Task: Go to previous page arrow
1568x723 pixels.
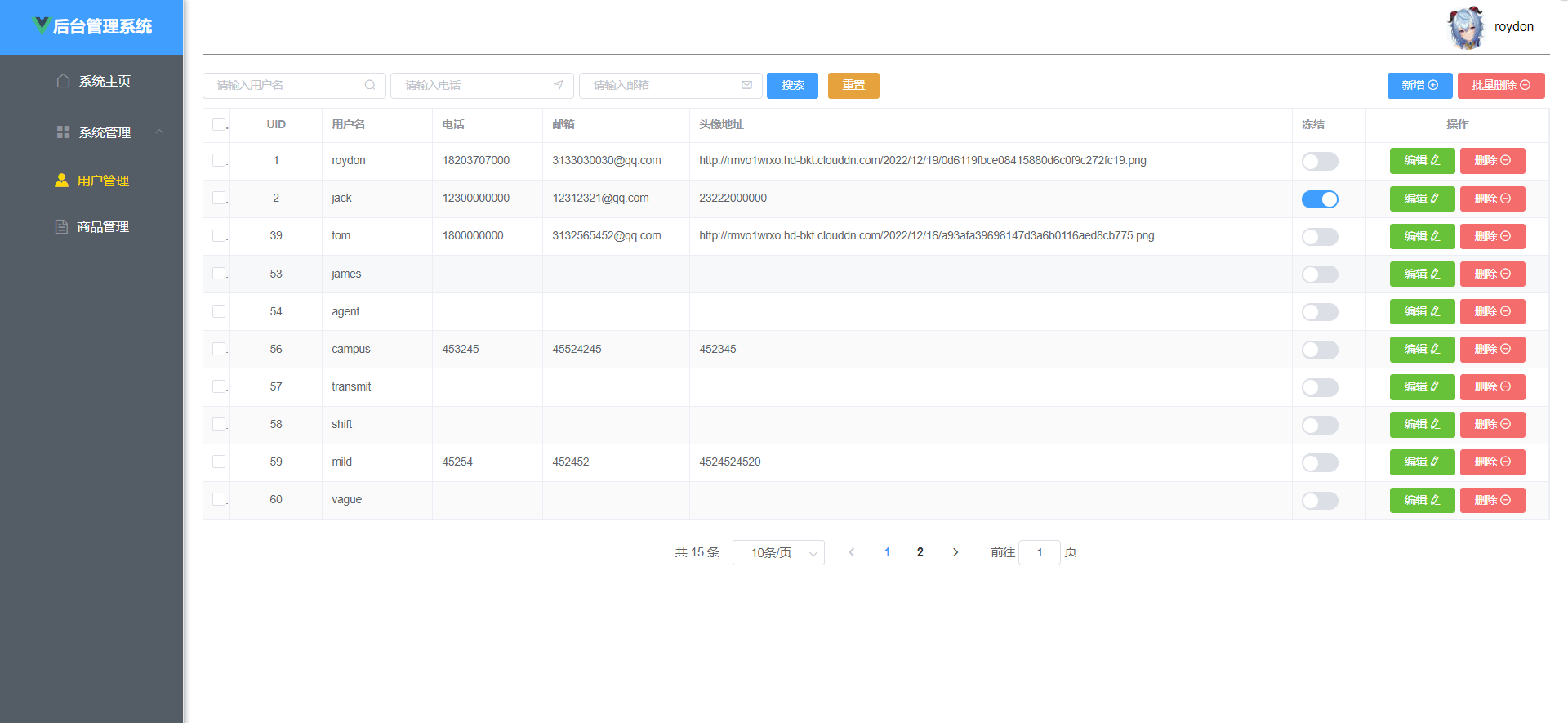Action: (852, 552)
